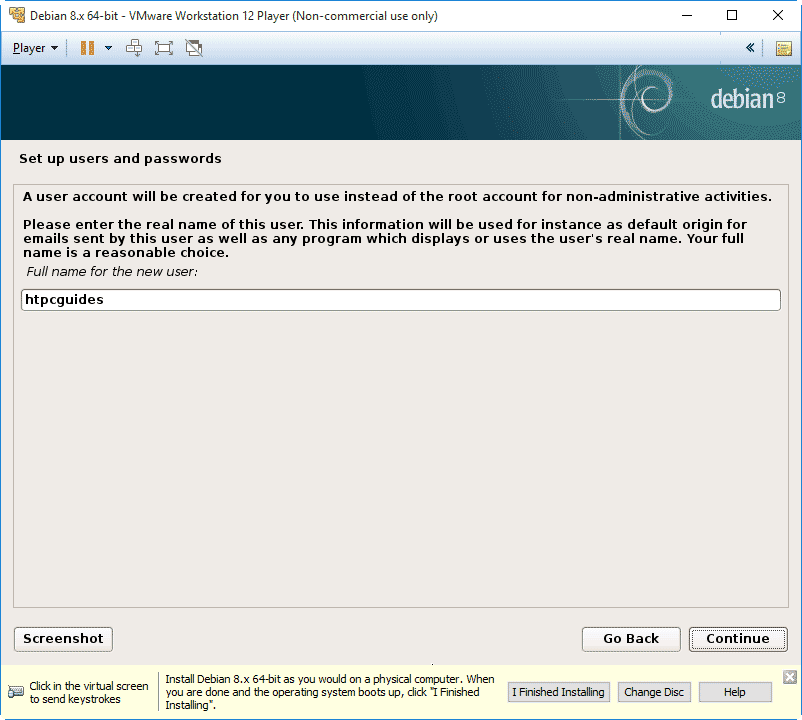Open Help from the hint bar
802x720 pixels.
tap(735, 692)
